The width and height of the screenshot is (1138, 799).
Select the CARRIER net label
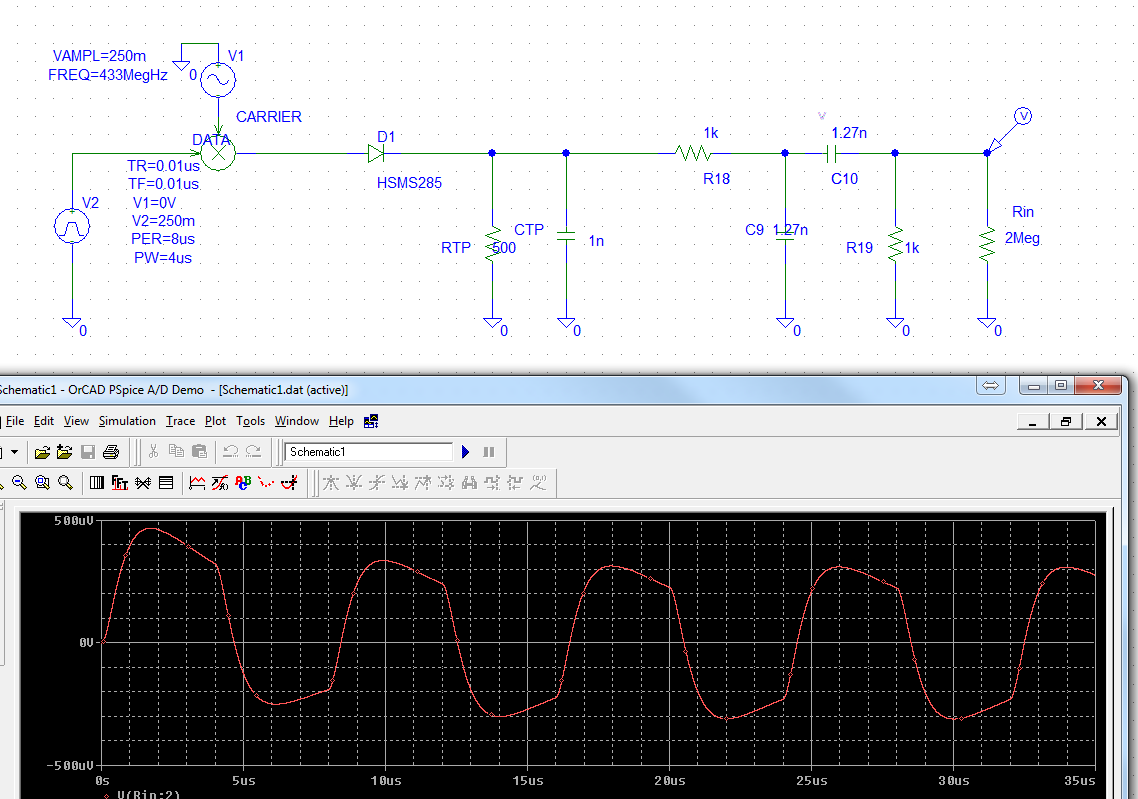pyautogui.click(x=269, y=117)
